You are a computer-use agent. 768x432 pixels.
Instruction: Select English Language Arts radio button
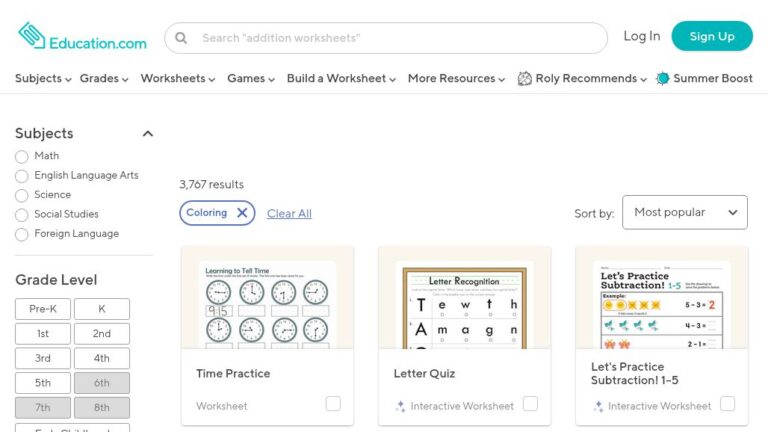(22, 176)
